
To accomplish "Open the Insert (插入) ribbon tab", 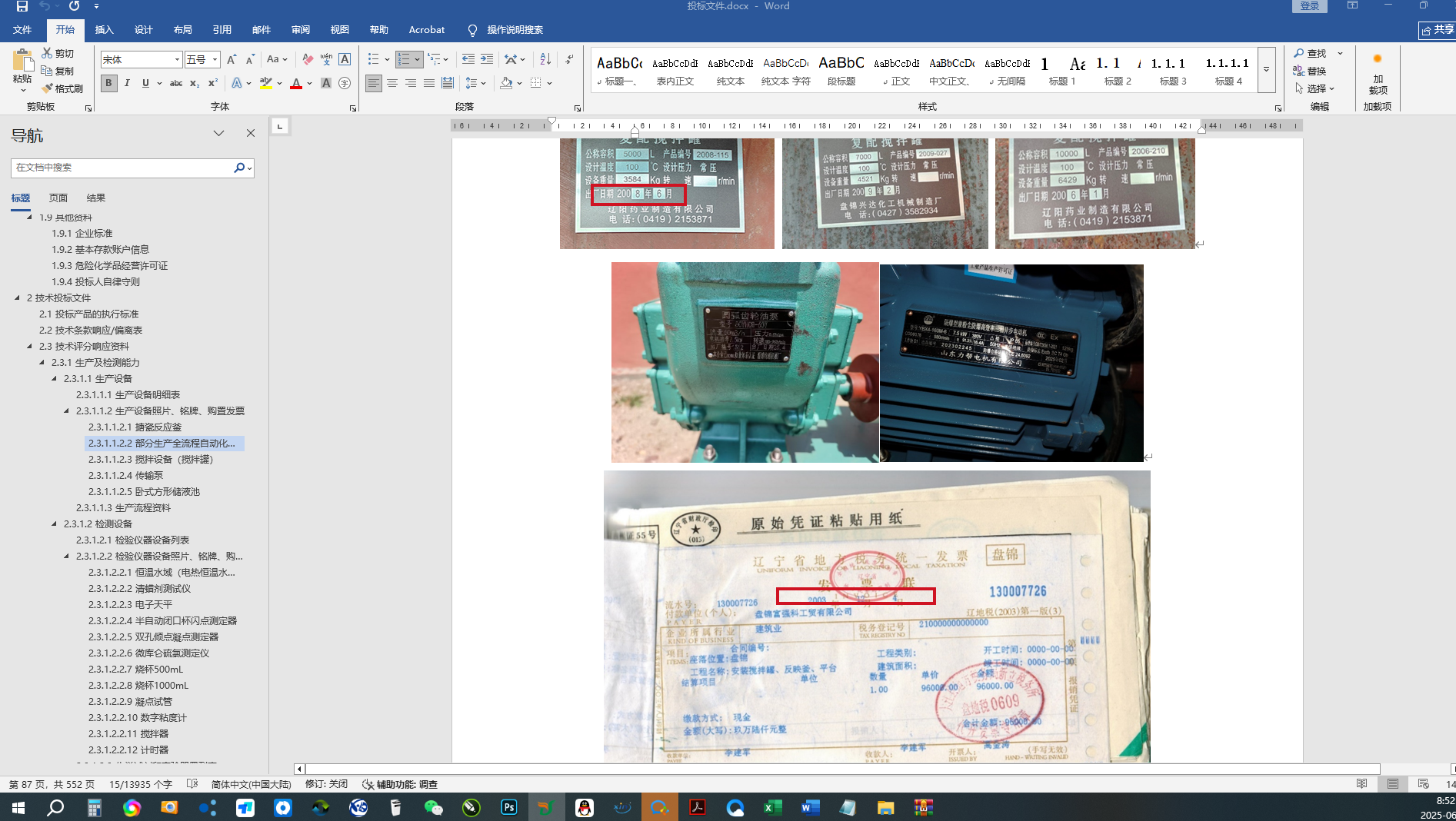I will point(104,30).
